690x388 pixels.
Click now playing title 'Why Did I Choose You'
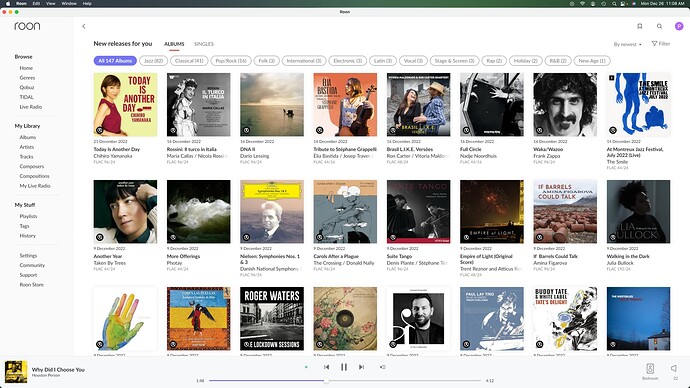58,370
